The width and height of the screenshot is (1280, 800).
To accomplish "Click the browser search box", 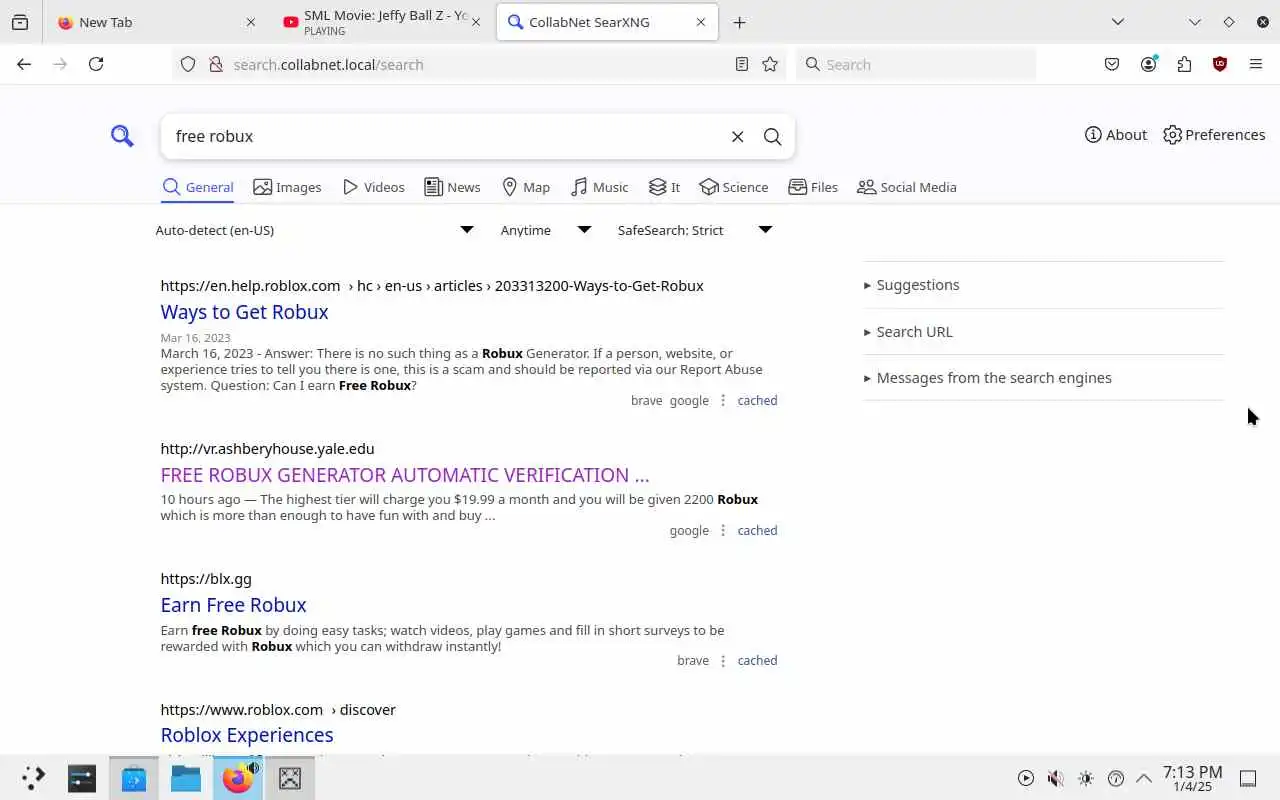I will click(x=916, y=64).
